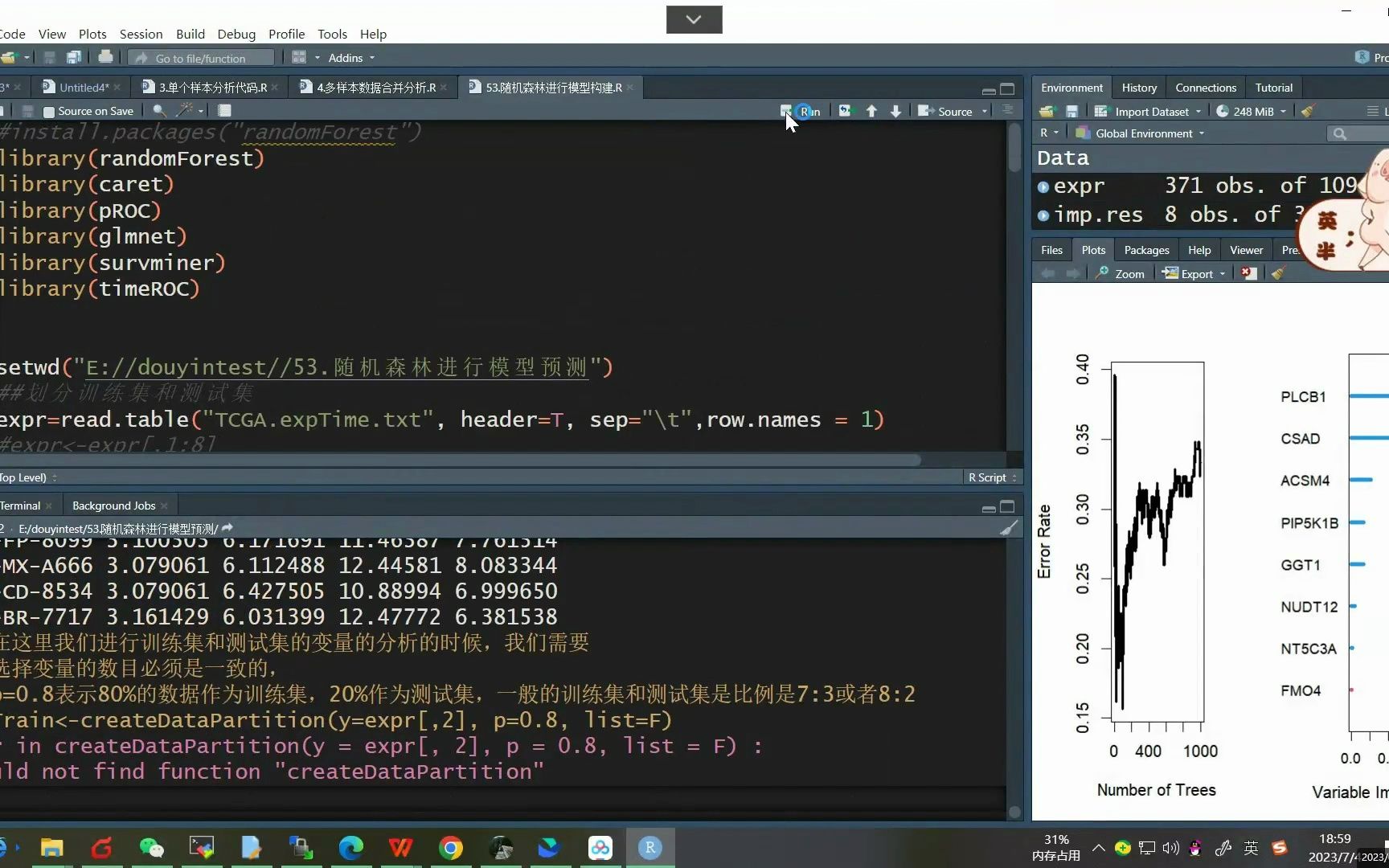Open the Tutorial tab
1389x868 pixels.
click(x=1274, y=88)
